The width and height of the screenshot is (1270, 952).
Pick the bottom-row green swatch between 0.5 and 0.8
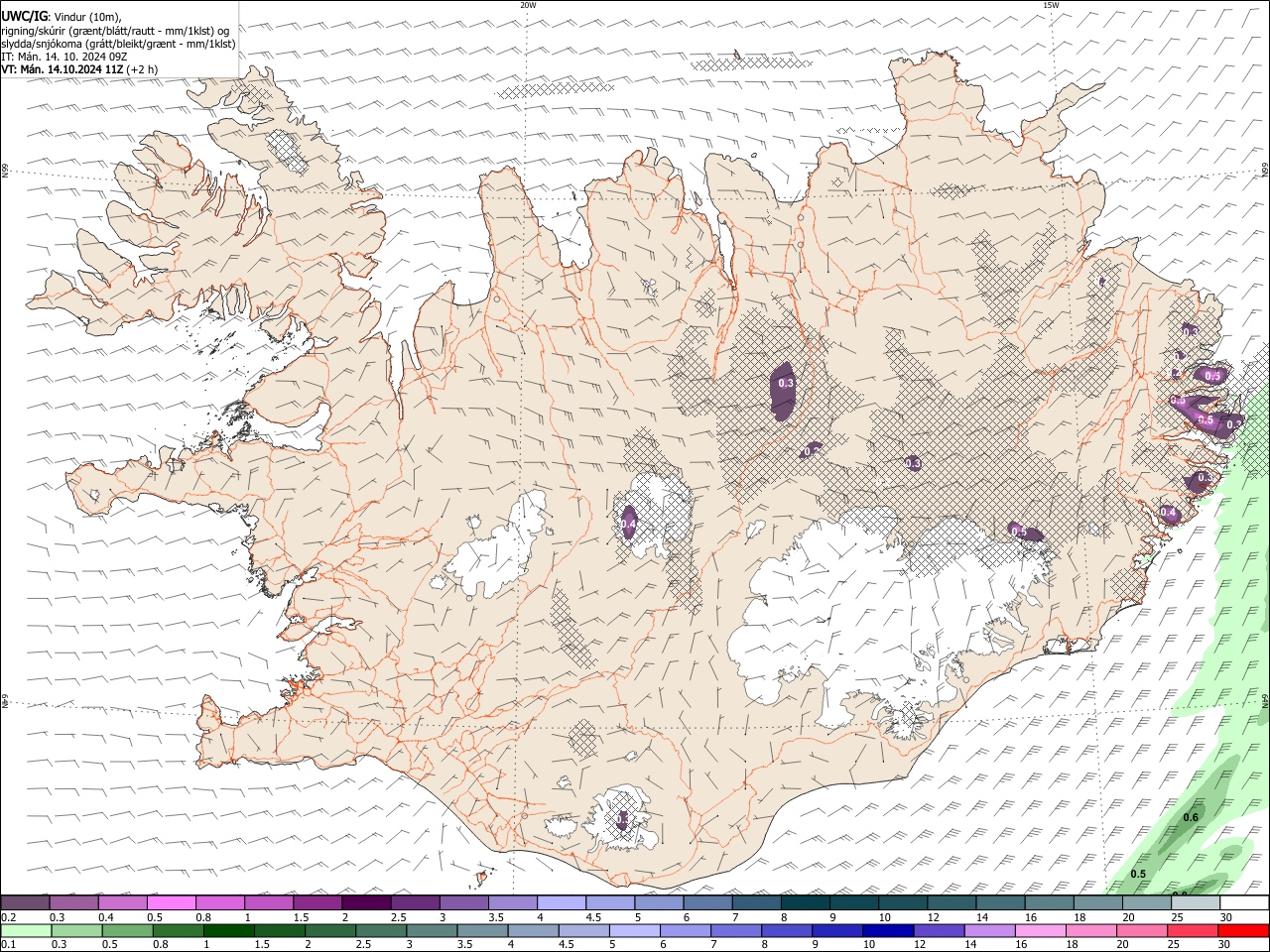point(127,931)
